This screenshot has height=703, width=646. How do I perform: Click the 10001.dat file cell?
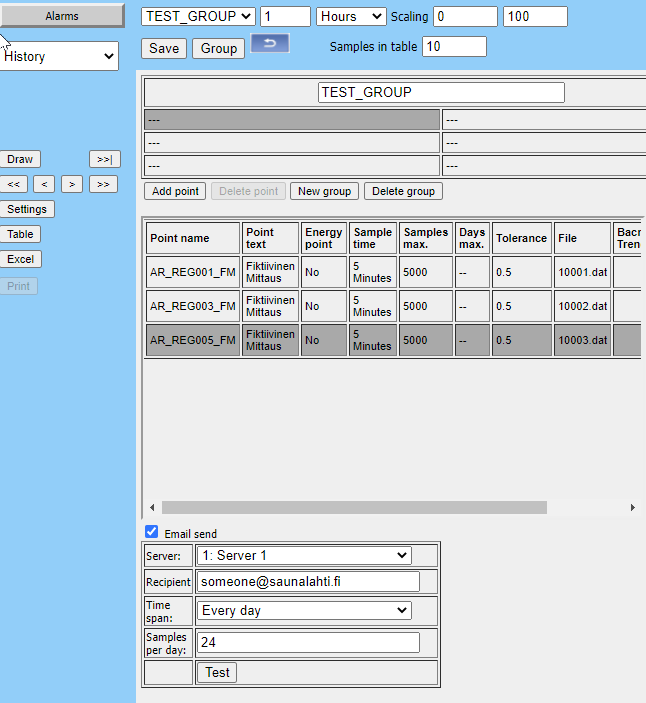point(582,272)
